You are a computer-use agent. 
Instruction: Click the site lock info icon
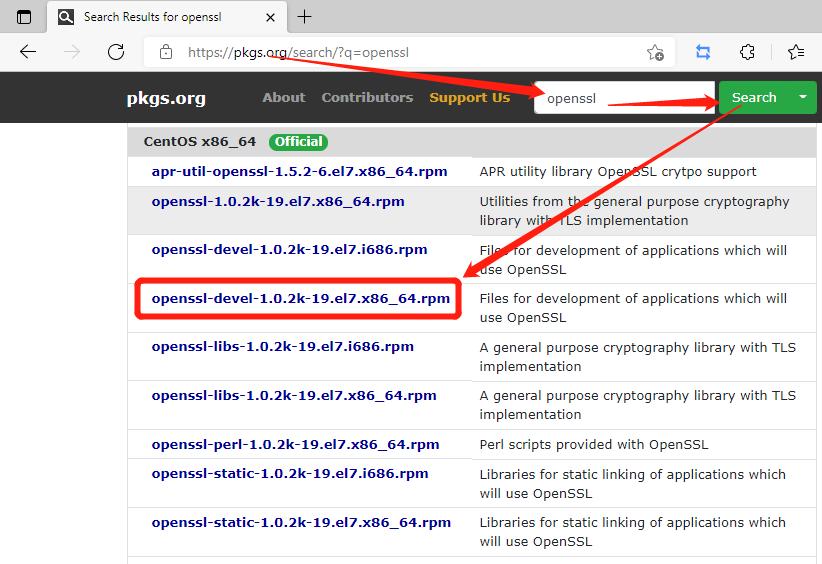166,52
